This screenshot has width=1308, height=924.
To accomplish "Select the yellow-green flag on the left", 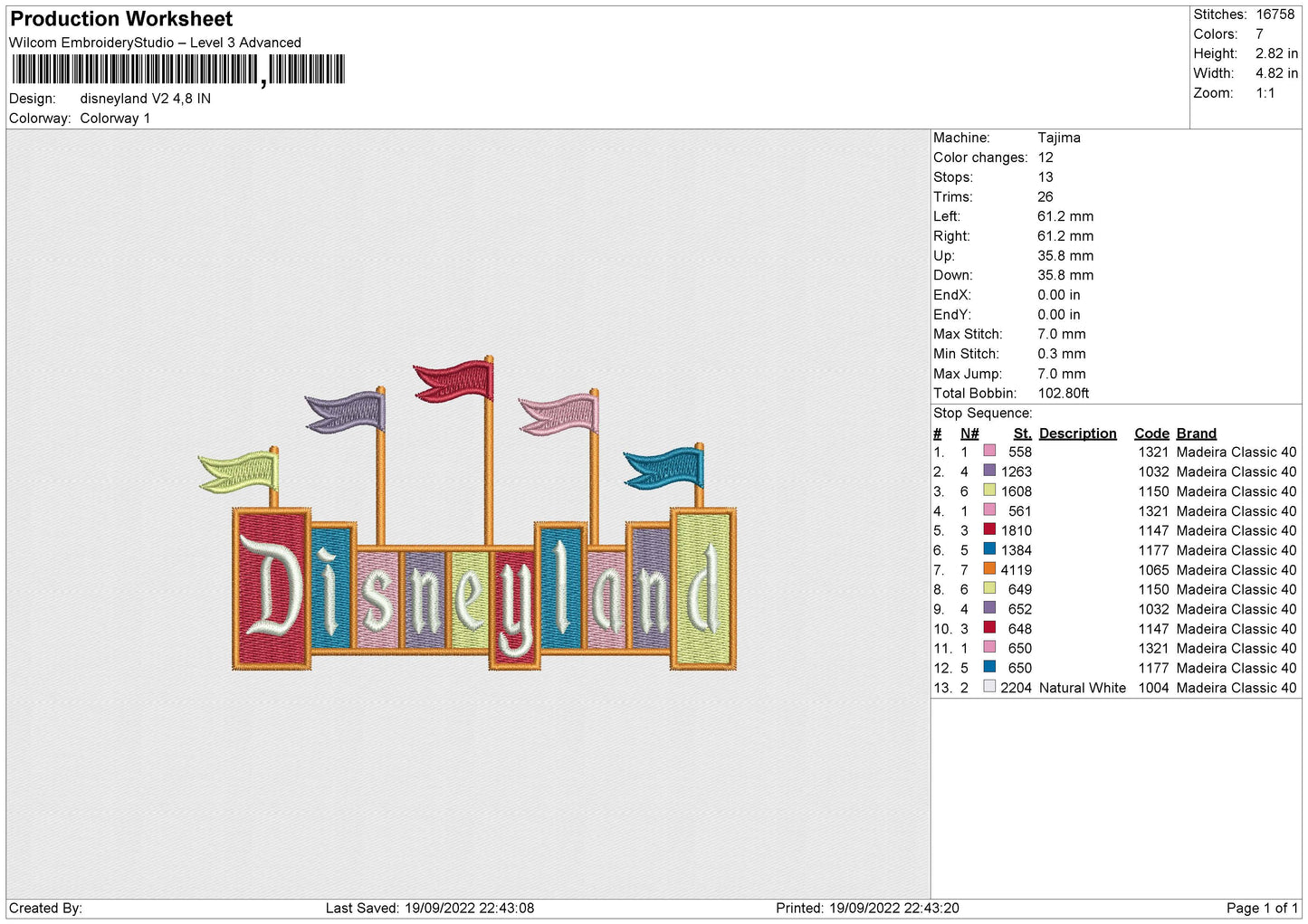I will [238, 472].
